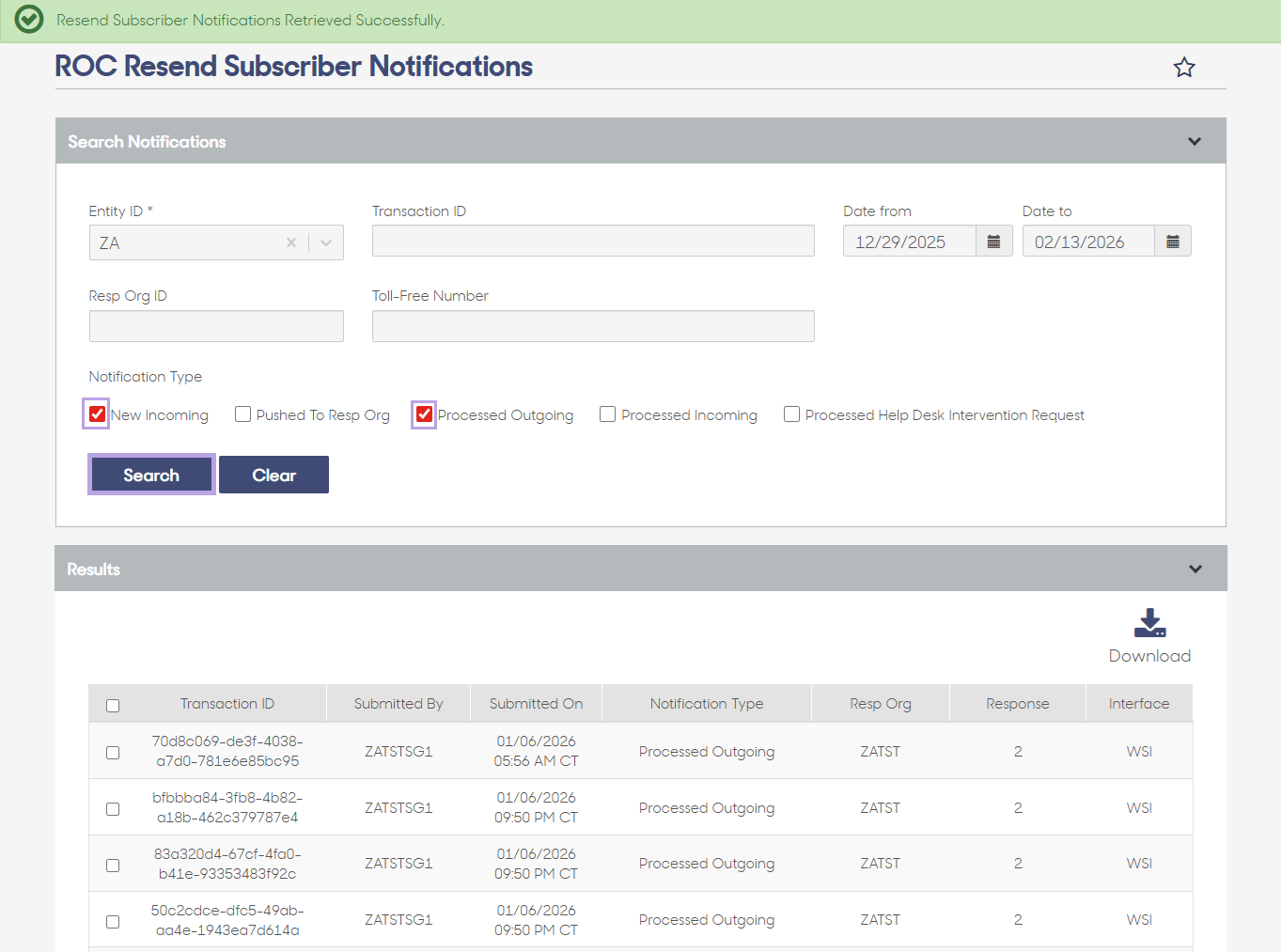Sort by Resp Org column header
This screenshot has width=1281, height=952.
pyautogui.click(x=881, y=704)
